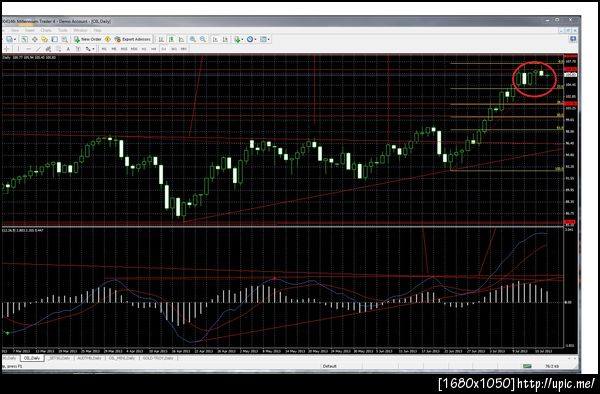Open the Help menu

(x=98, y=30)
